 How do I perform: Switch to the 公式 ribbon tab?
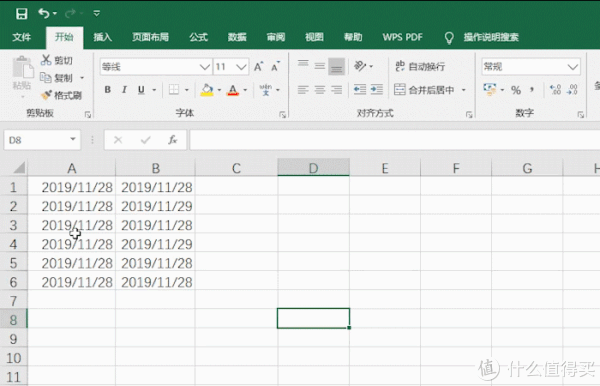198,37
